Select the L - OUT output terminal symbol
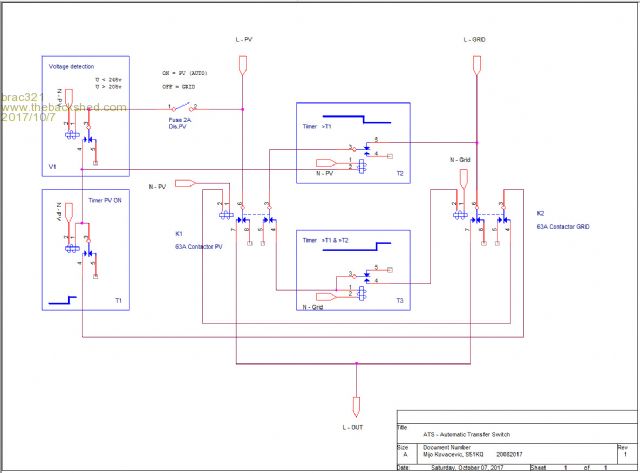640x473 pixels. click(355, 406)
